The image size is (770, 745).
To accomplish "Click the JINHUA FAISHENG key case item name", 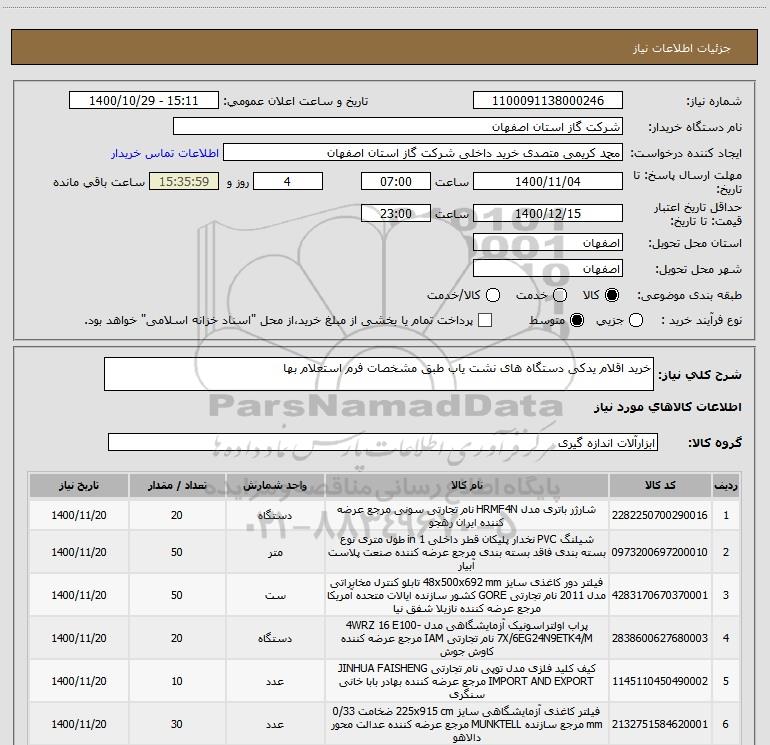I will coord(467,681).
